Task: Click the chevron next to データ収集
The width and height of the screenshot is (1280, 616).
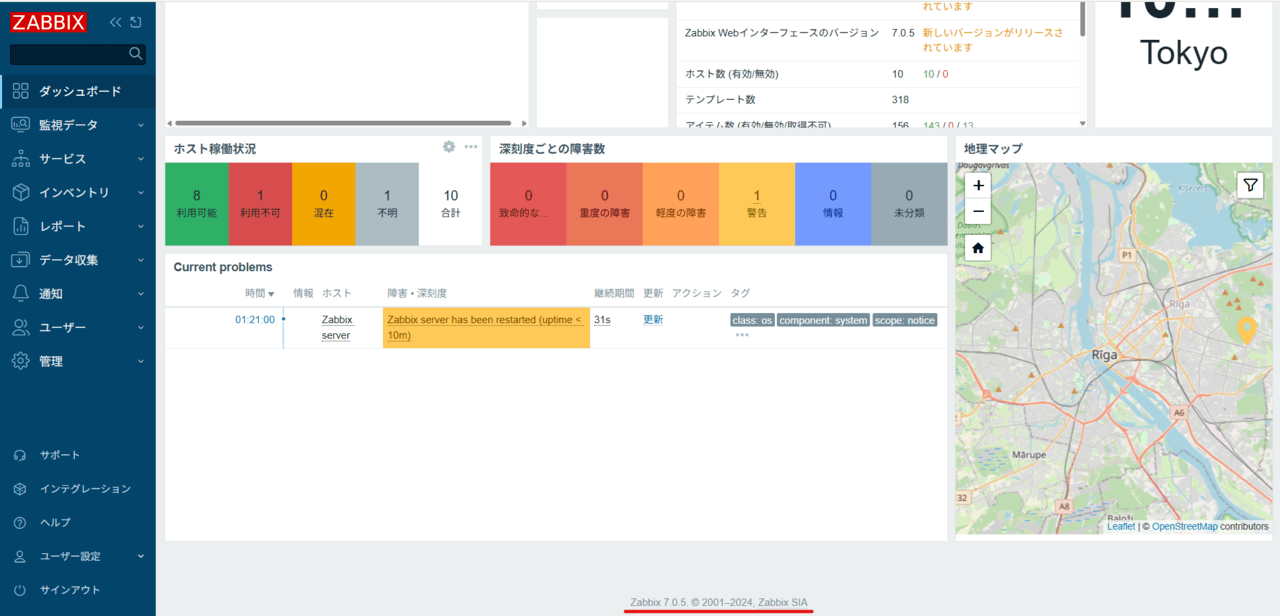Action: coord(141,260)
